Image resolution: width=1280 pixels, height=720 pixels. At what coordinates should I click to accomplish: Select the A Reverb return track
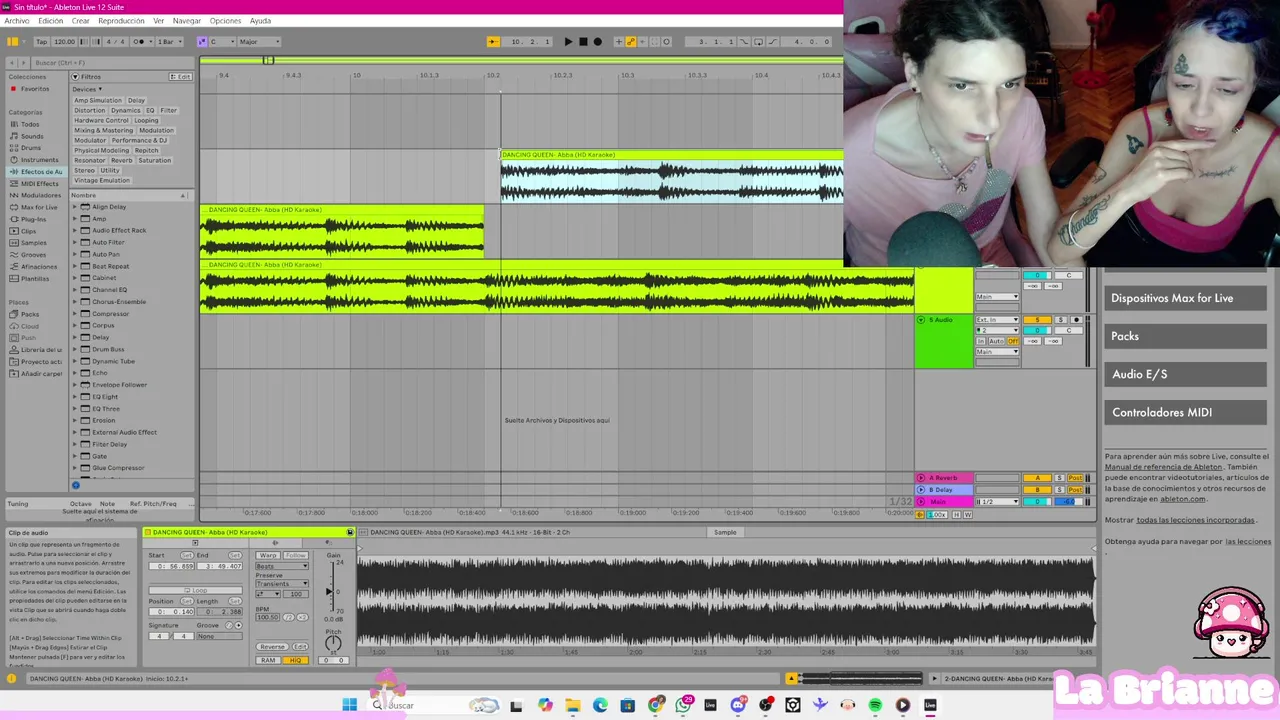(x=943, y=478)
